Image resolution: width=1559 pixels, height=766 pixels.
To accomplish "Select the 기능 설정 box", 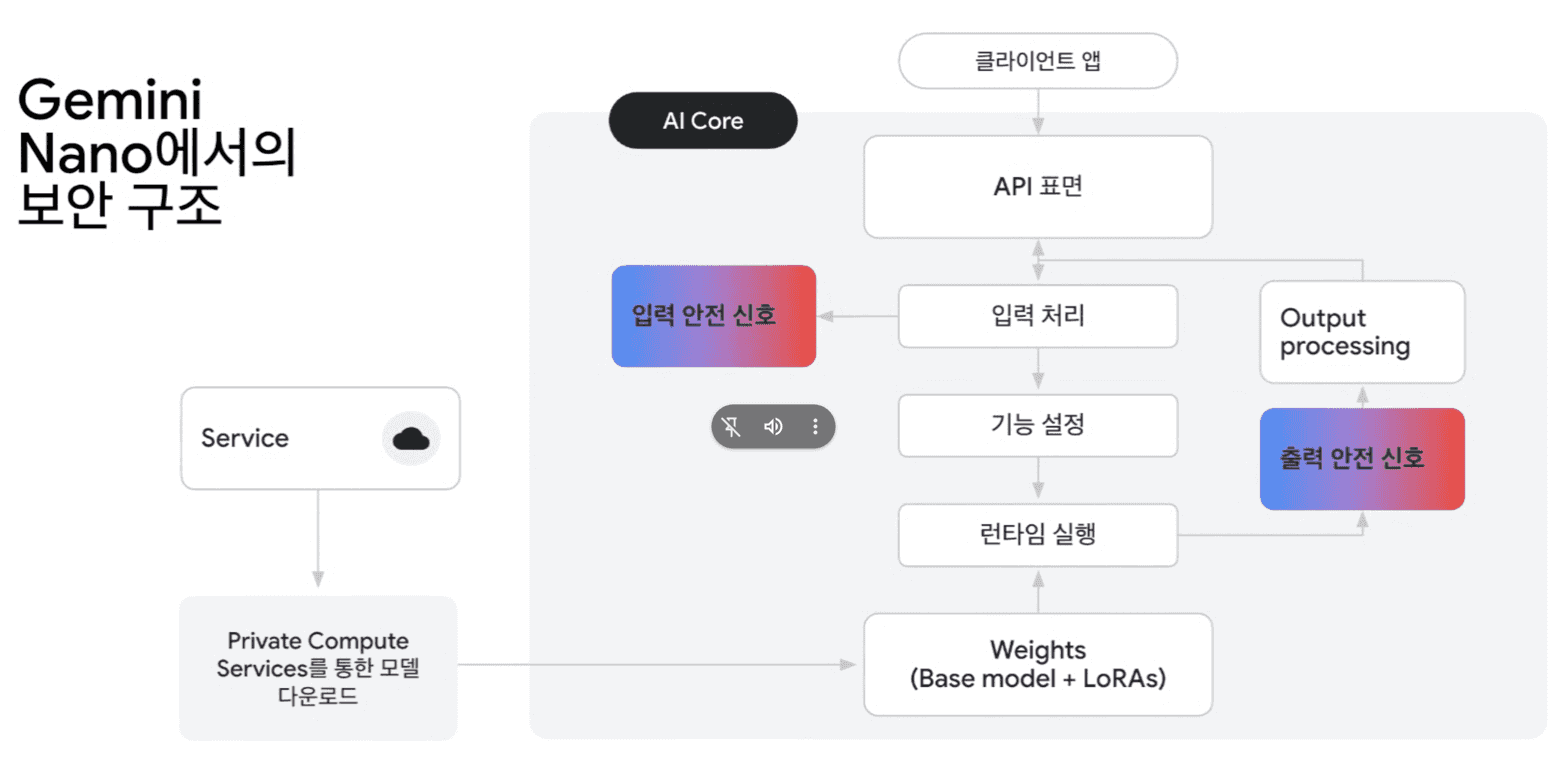I will [1038, 426].
